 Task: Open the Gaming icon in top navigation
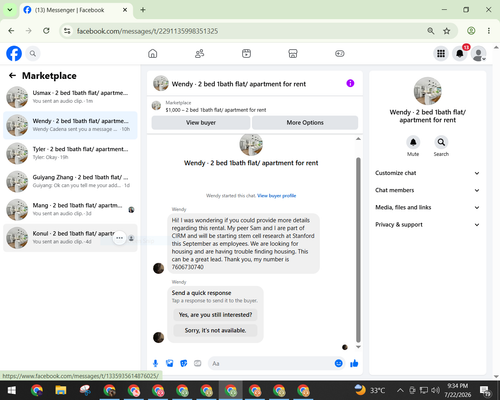click(x=340, y=53)
